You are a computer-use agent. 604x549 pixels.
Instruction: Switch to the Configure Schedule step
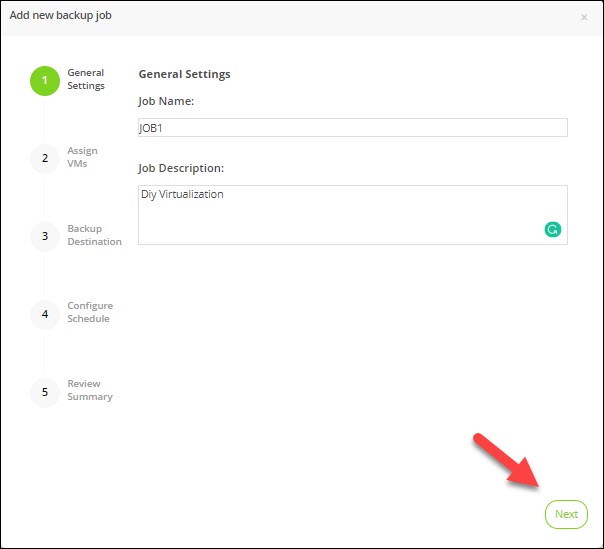click(90, 312)
